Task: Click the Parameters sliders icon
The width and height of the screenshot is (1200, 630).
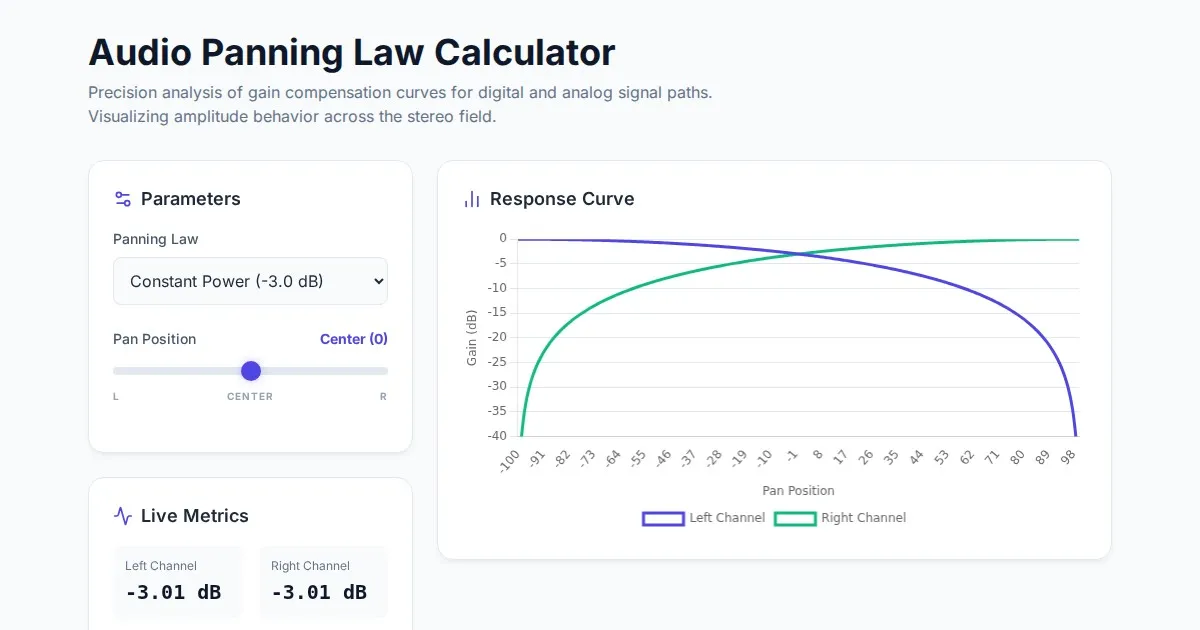Action: 123,199
